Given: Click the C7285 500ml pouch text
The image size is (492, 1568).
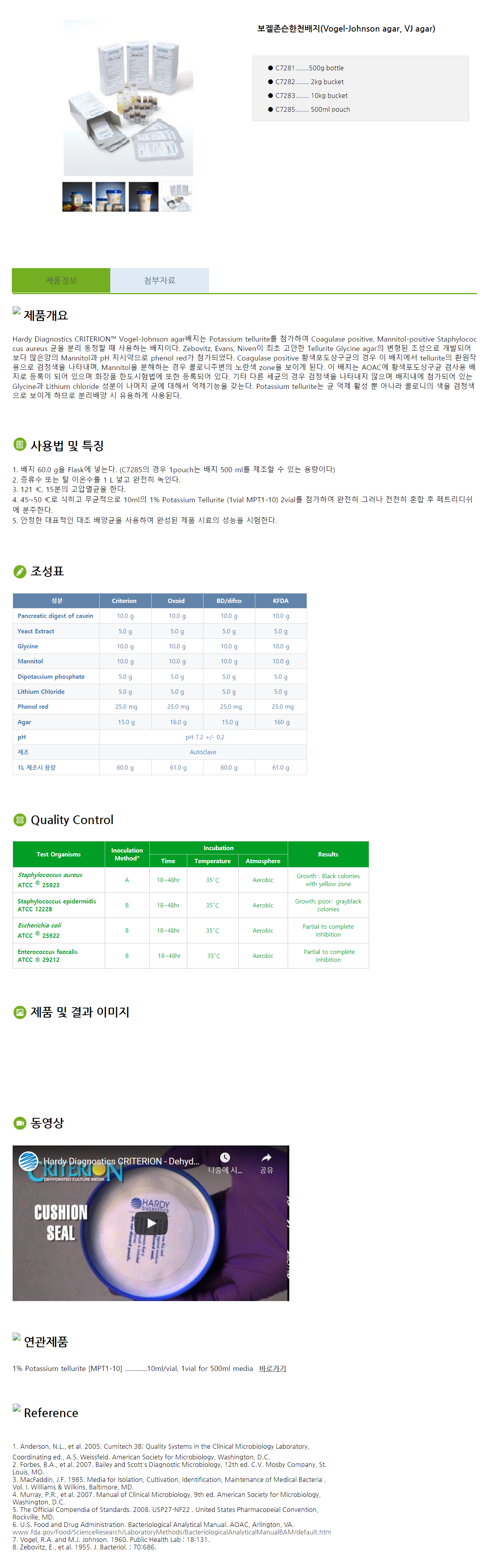Looking at the screenshot, I should (312, 109).
